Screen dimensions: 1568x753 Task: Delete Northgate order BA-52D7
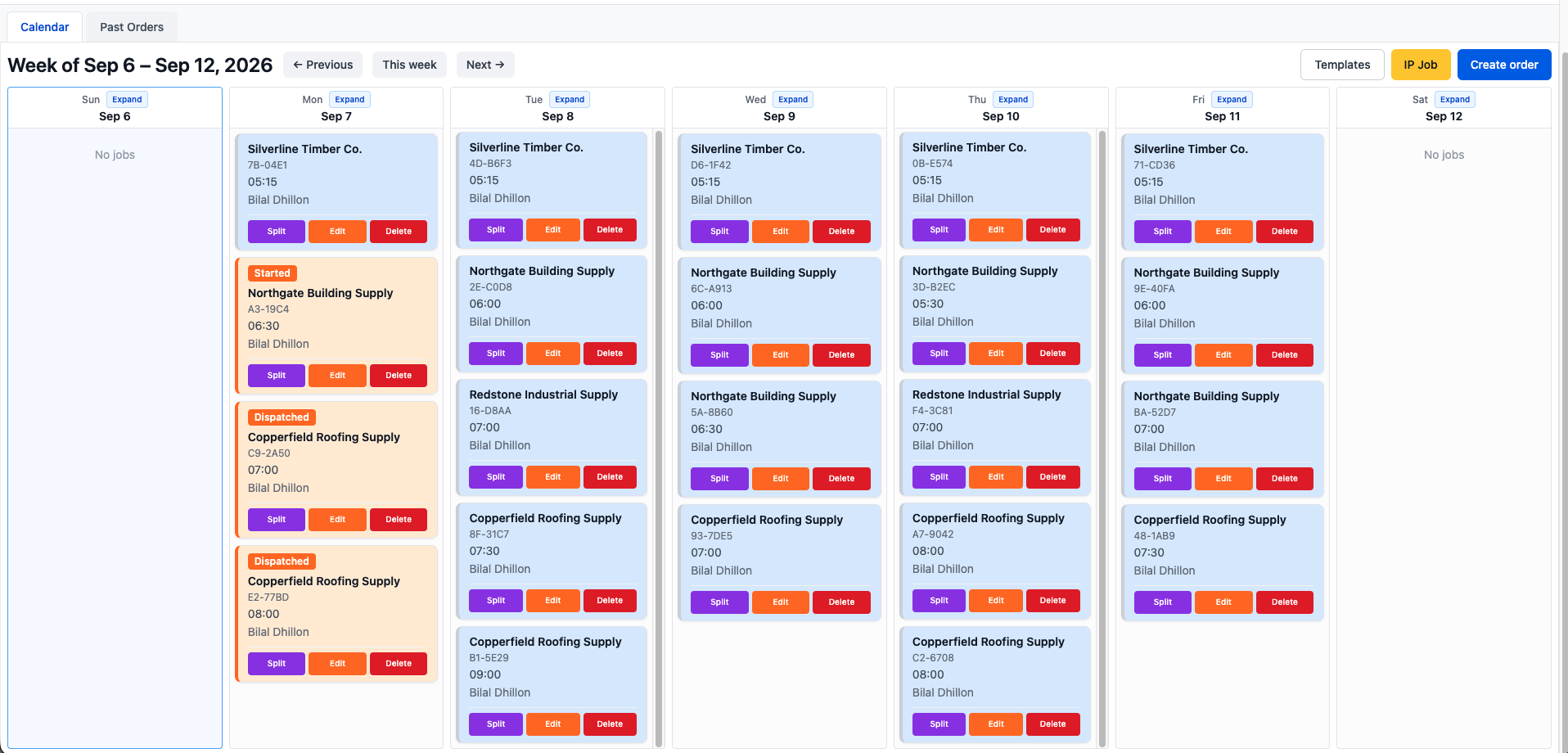tap(1285, 479)
